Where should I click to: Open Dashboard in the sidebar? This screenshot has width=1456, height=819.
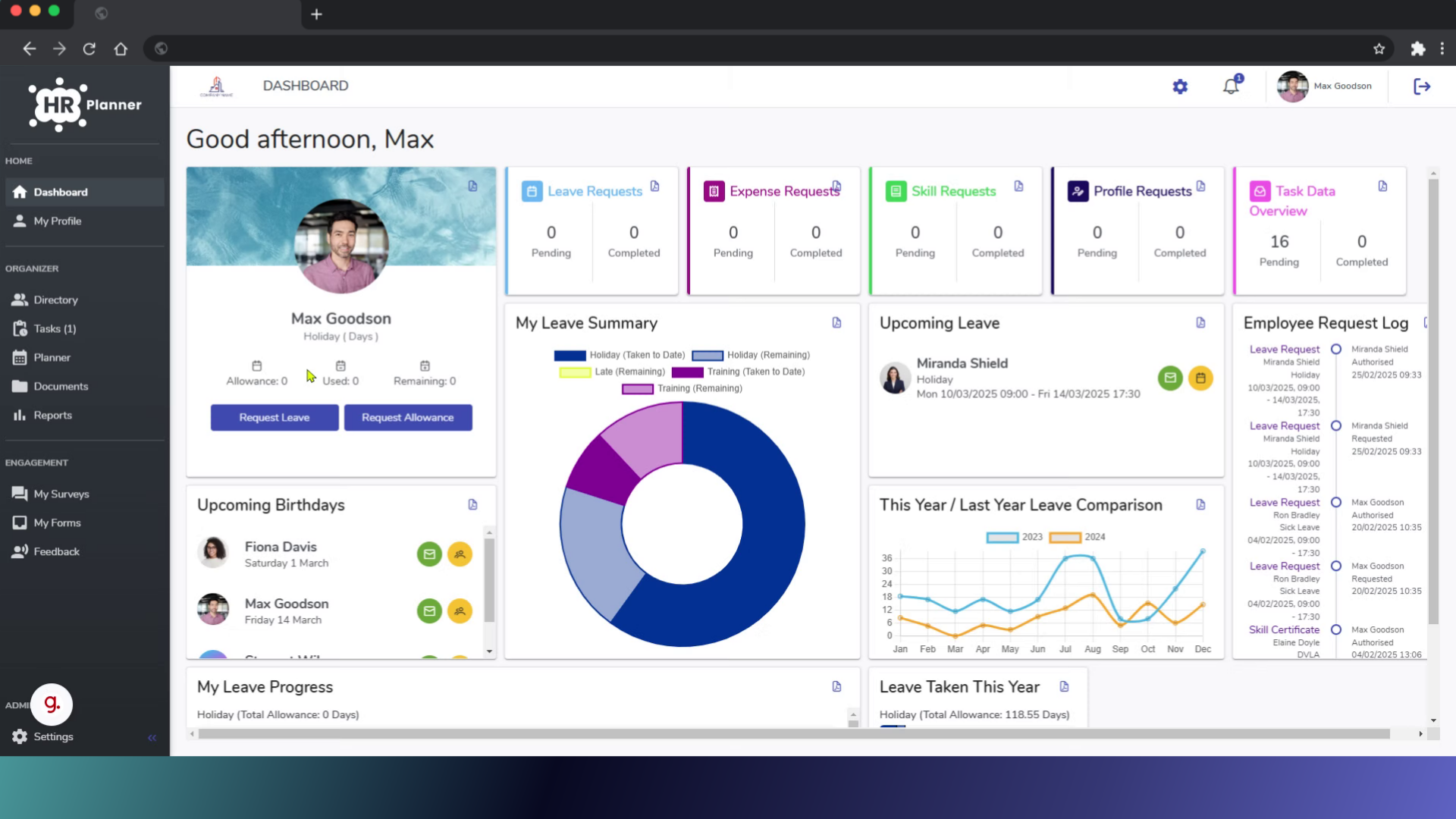tap(84, 192)
